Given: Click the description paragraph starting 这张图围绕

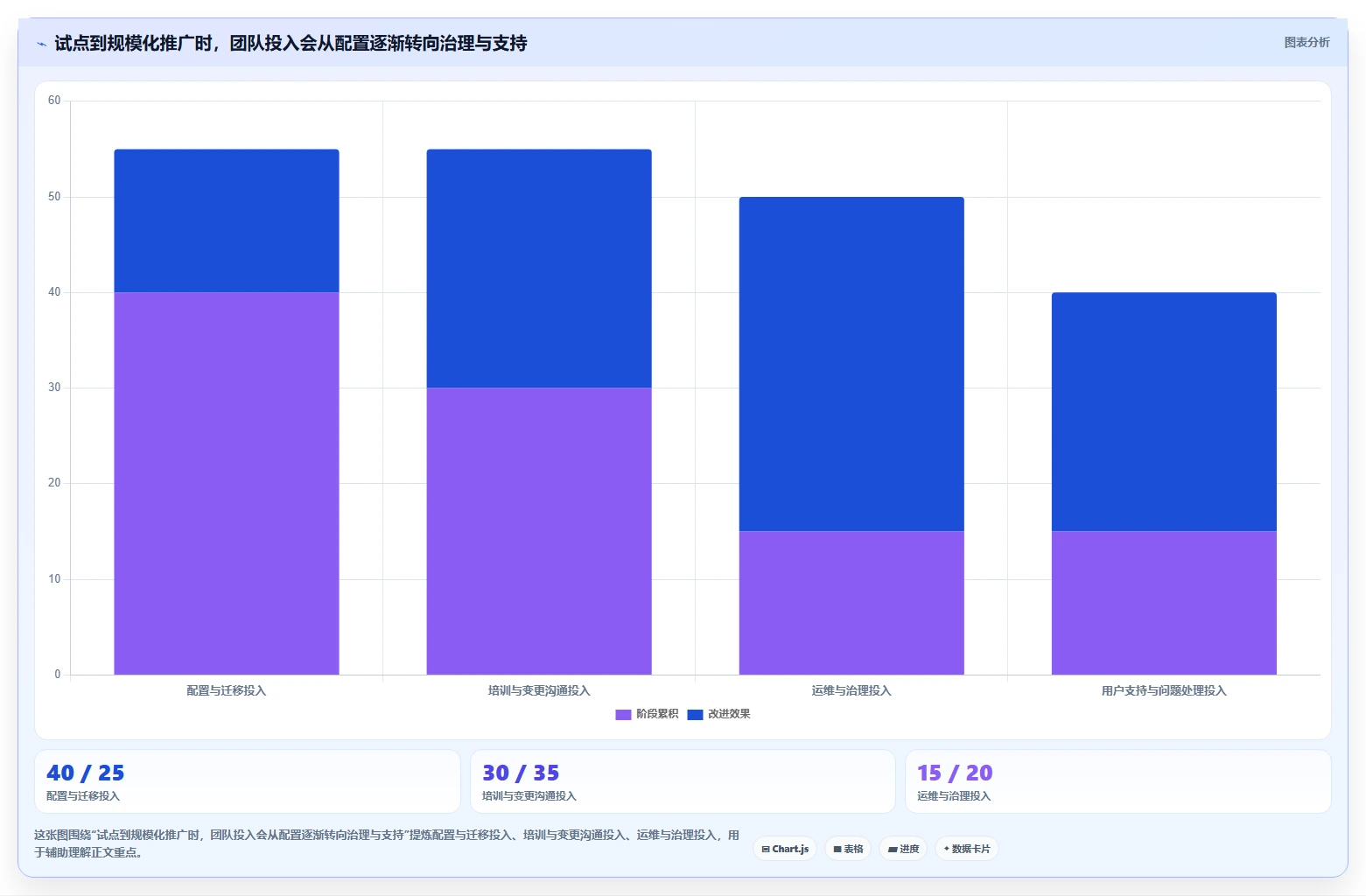Looking at the screenshot, I should 387,843.
